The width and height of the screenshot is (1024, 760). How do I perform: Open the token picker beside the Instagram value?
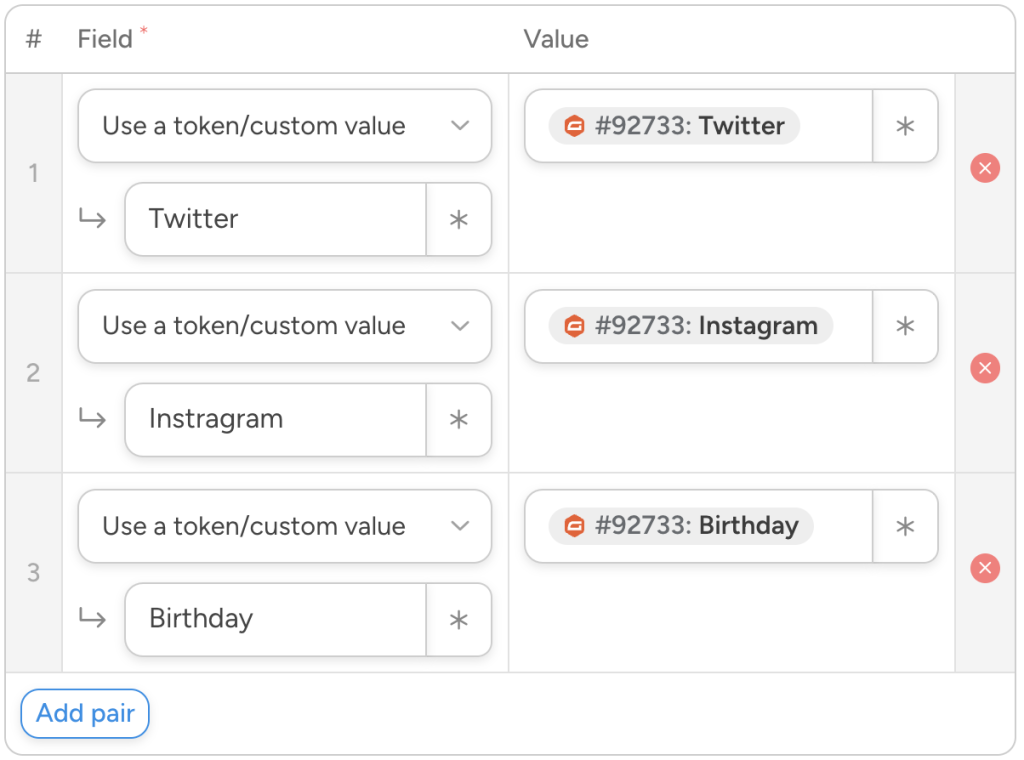905,326
